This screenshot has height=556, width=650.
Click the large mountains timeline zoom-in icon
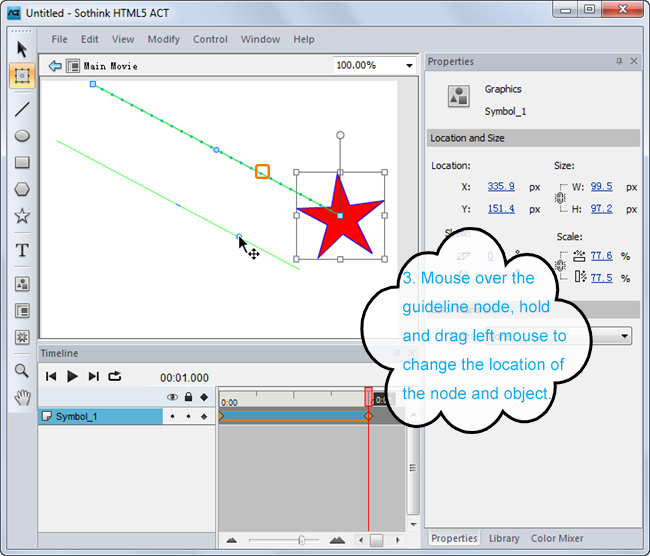(337, 539)
